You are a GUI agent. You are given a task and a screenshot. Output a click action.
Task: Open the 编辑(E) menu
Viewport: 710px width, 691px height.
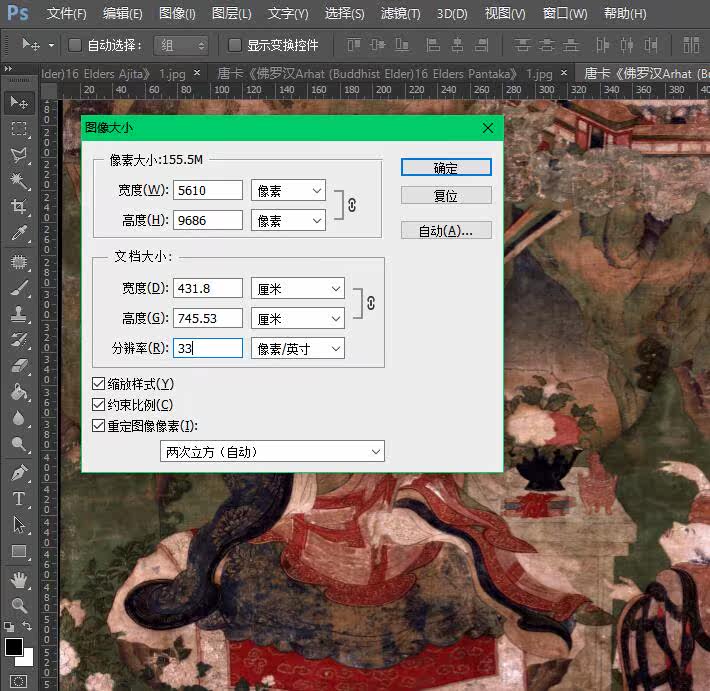click(122, 14)
